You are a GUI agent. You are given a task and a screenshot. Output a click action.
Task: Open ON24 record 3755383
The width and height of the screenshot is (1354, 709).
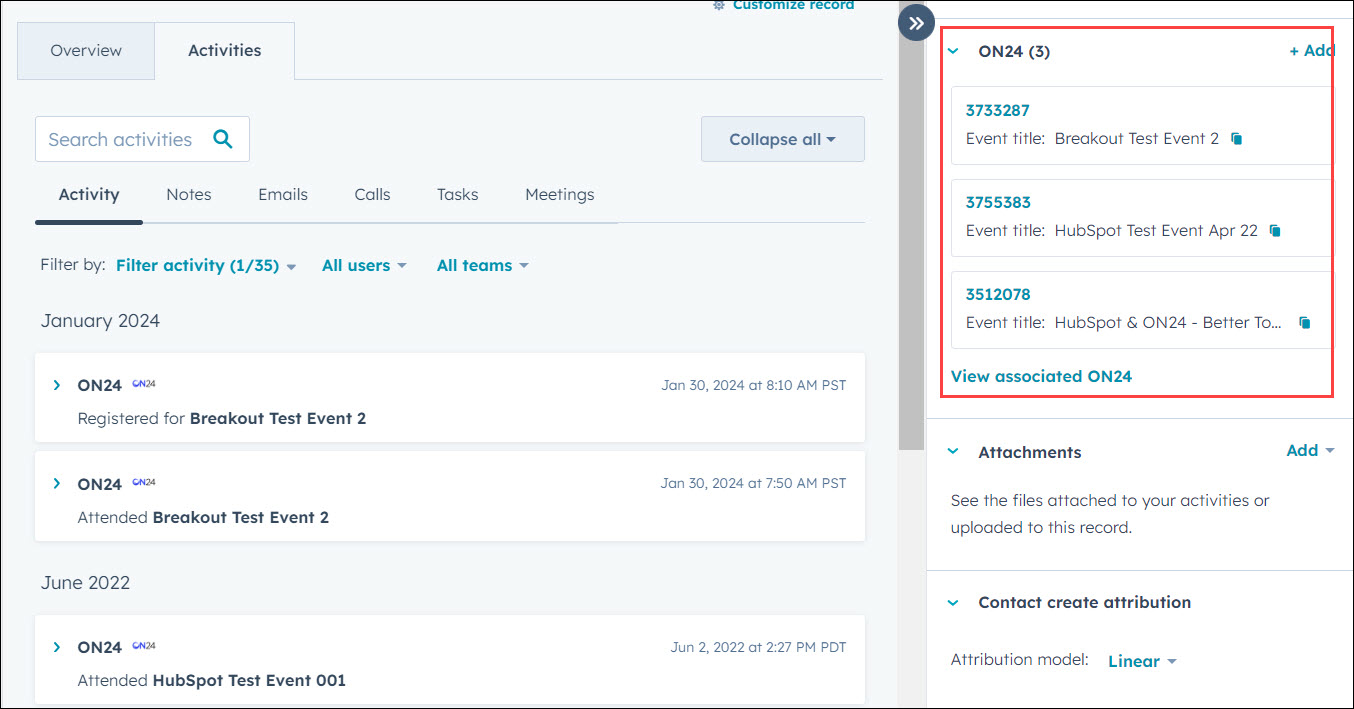click(x=998, y=203)
